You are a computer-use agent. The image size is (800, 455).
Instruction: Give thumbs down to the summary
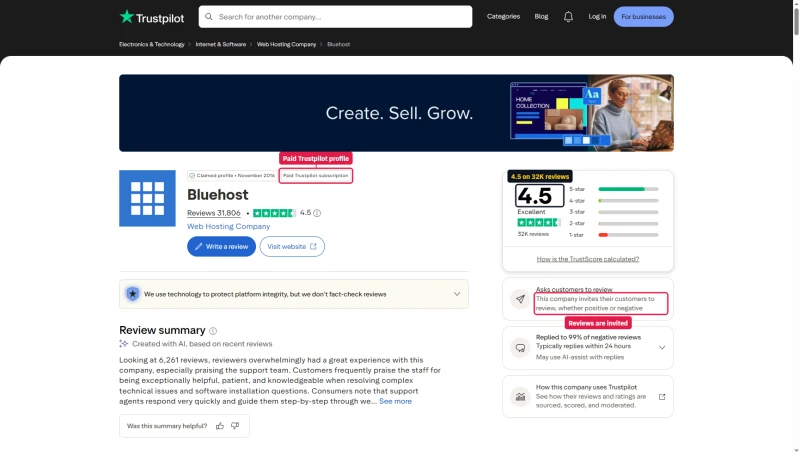[x=235, y=426]
